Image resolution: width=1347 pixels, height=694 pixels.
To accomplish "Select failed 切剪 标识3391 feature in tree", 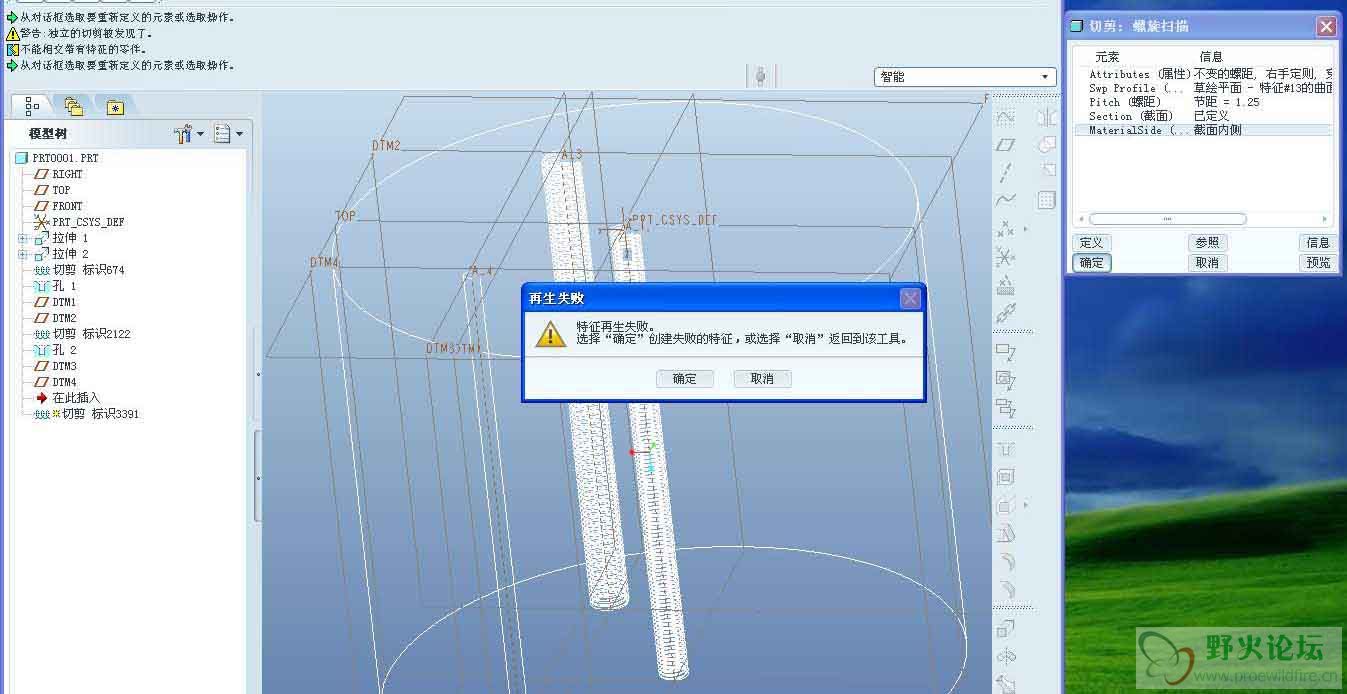I will pyautogui.click(x=87, y=414).
